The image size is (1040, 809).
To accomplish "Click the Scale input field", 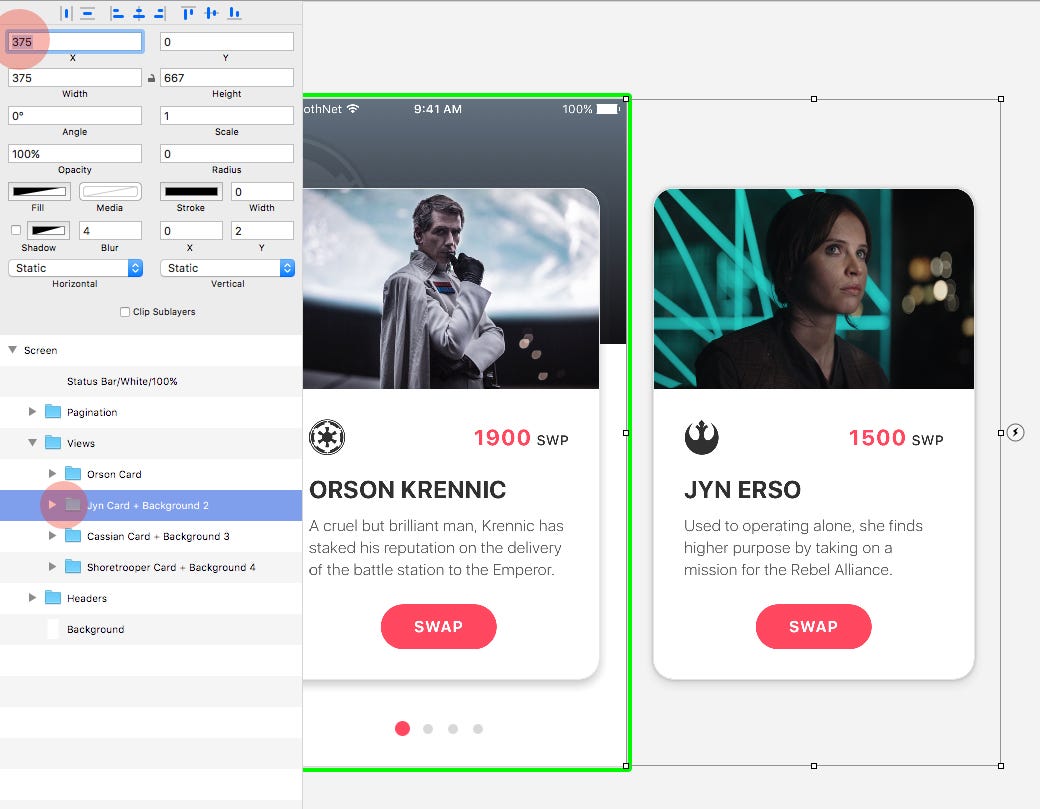I will pyautogui.click(x=227, y=115).
